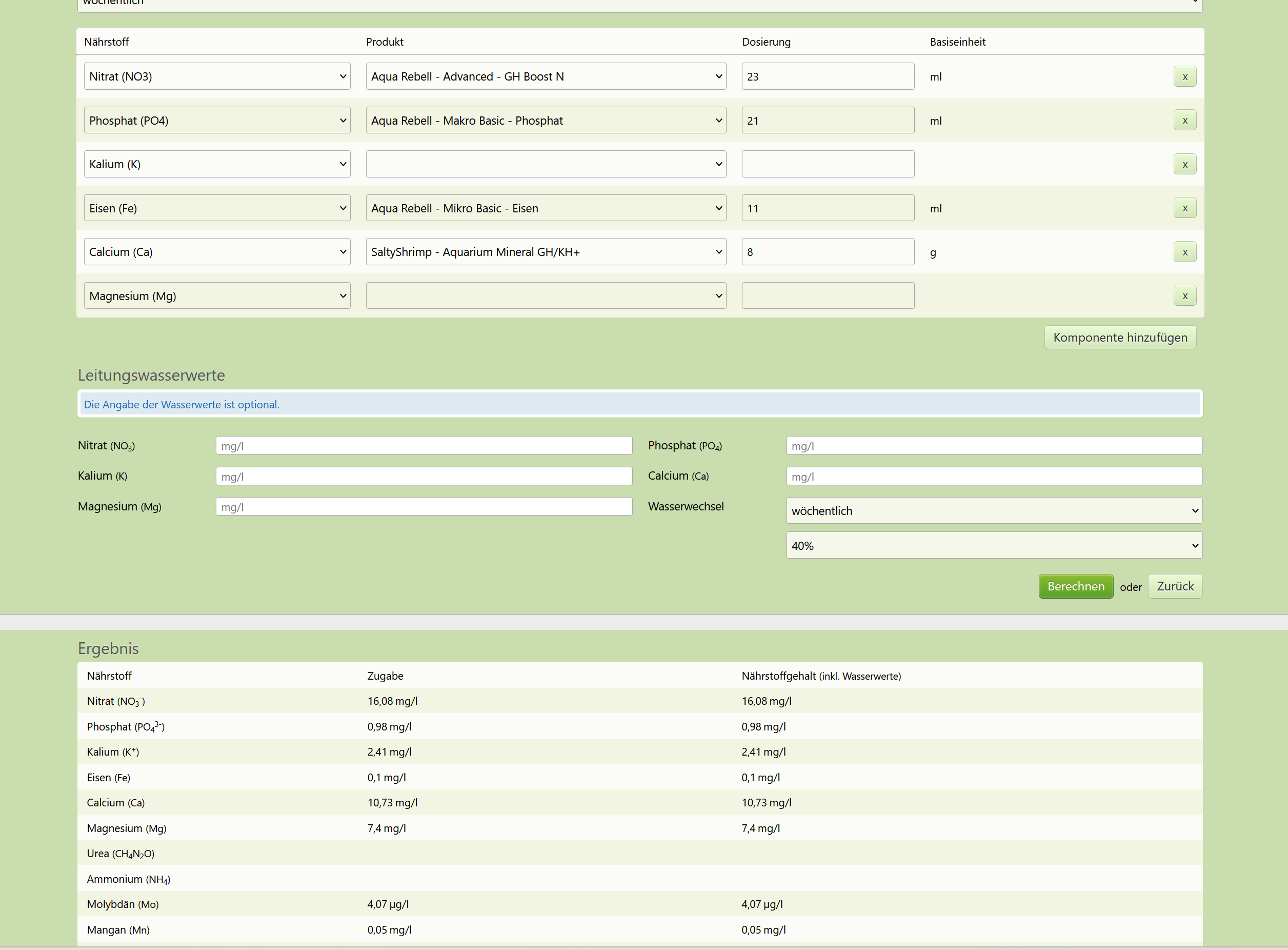Delete the Eisen (Fe) component row
This screenshot has height=950, width=1288.
coord(1184,208)
